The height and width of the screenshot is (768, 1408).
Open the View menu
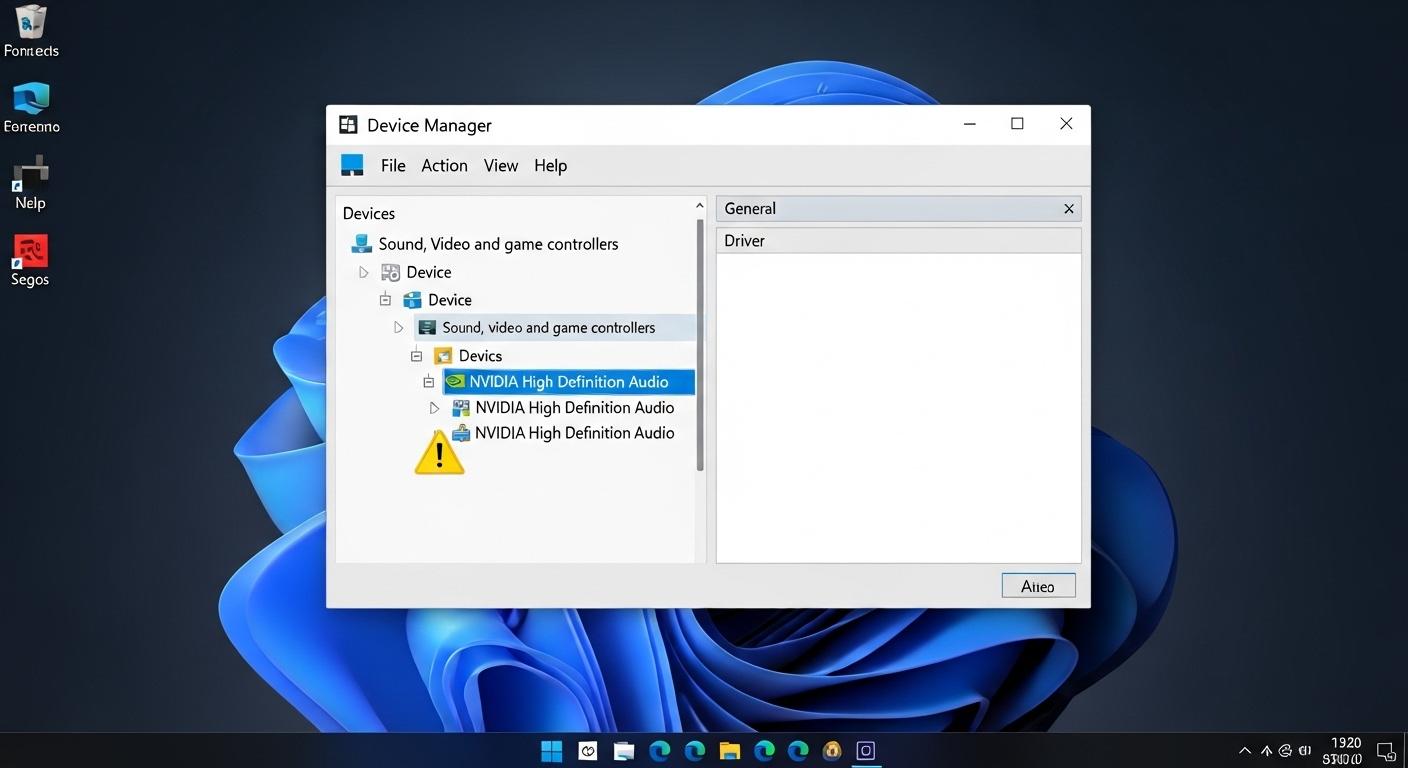(x=500, y=165)
